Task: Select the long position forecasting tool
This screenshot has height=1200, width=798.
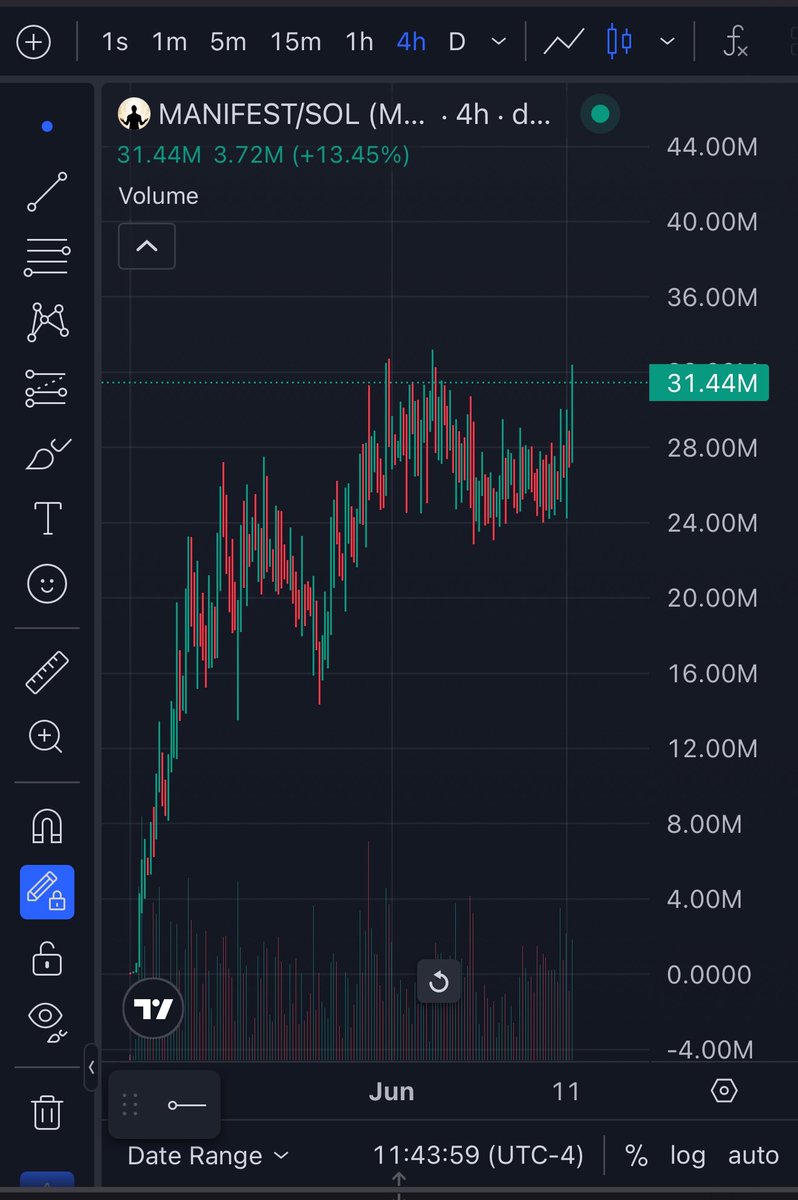Action: pos(47,388)
